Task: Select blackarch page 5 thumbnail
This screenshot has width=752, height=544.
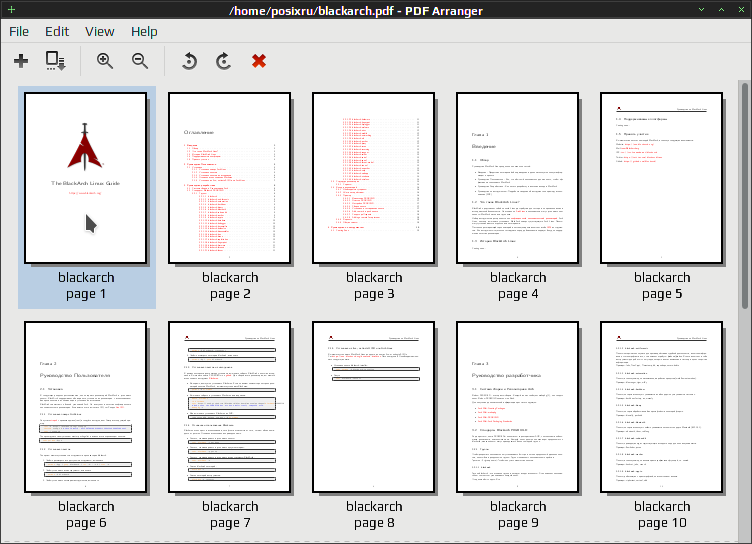Action: 661,178
